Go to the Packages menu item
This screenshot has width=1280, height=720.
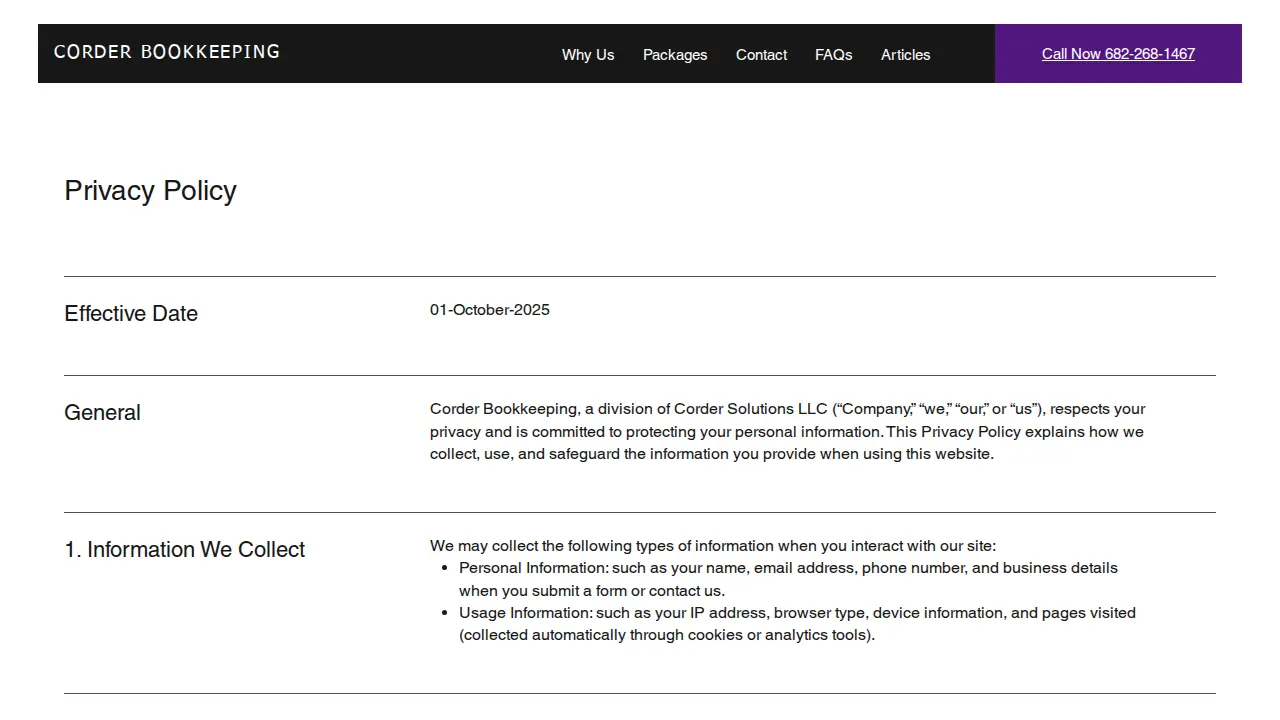click(x=675, y=55)
